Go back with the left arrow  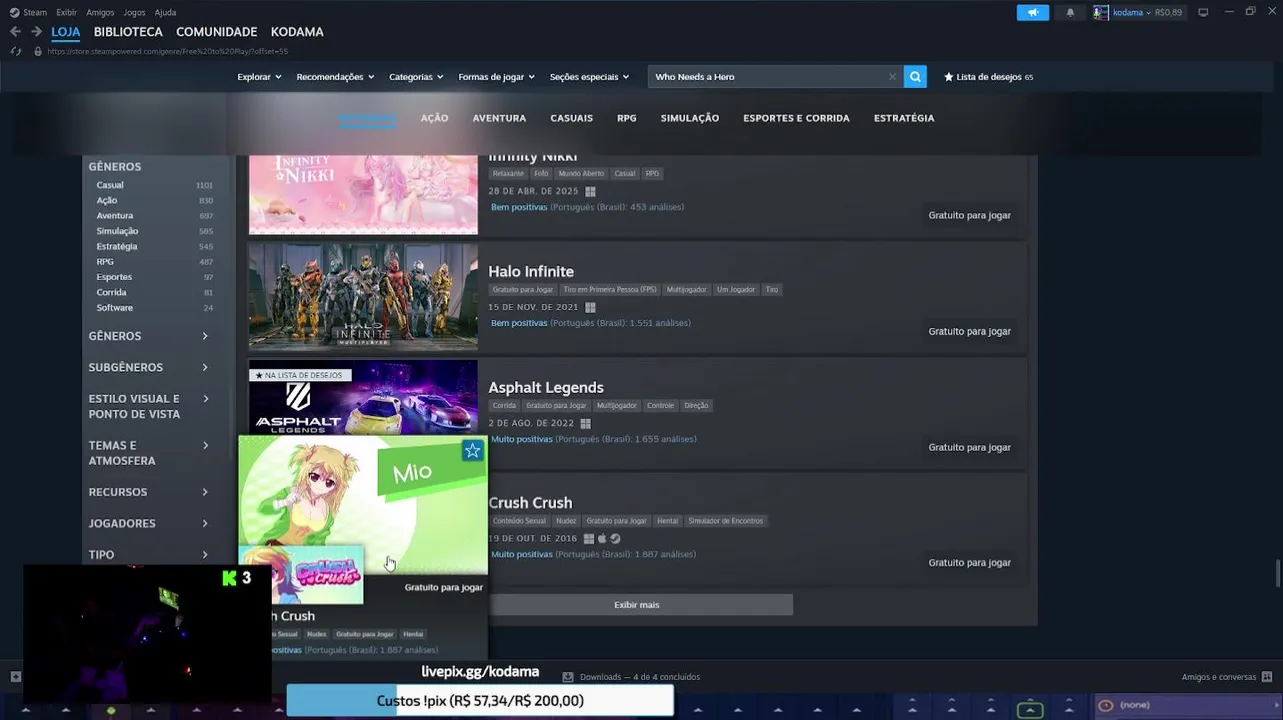(x=15, y=32)
